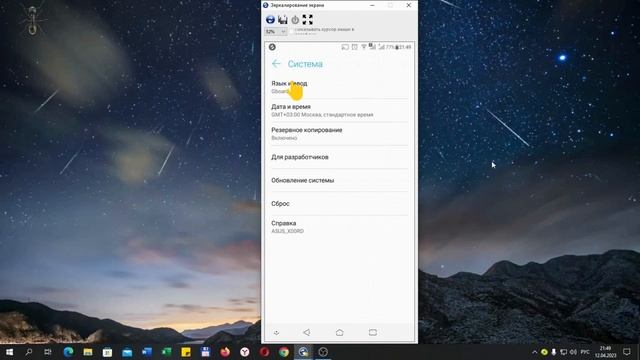Open the 52% zoom scale dropdown
Viewport: 640px width, 360px height.
coord(276,32)
